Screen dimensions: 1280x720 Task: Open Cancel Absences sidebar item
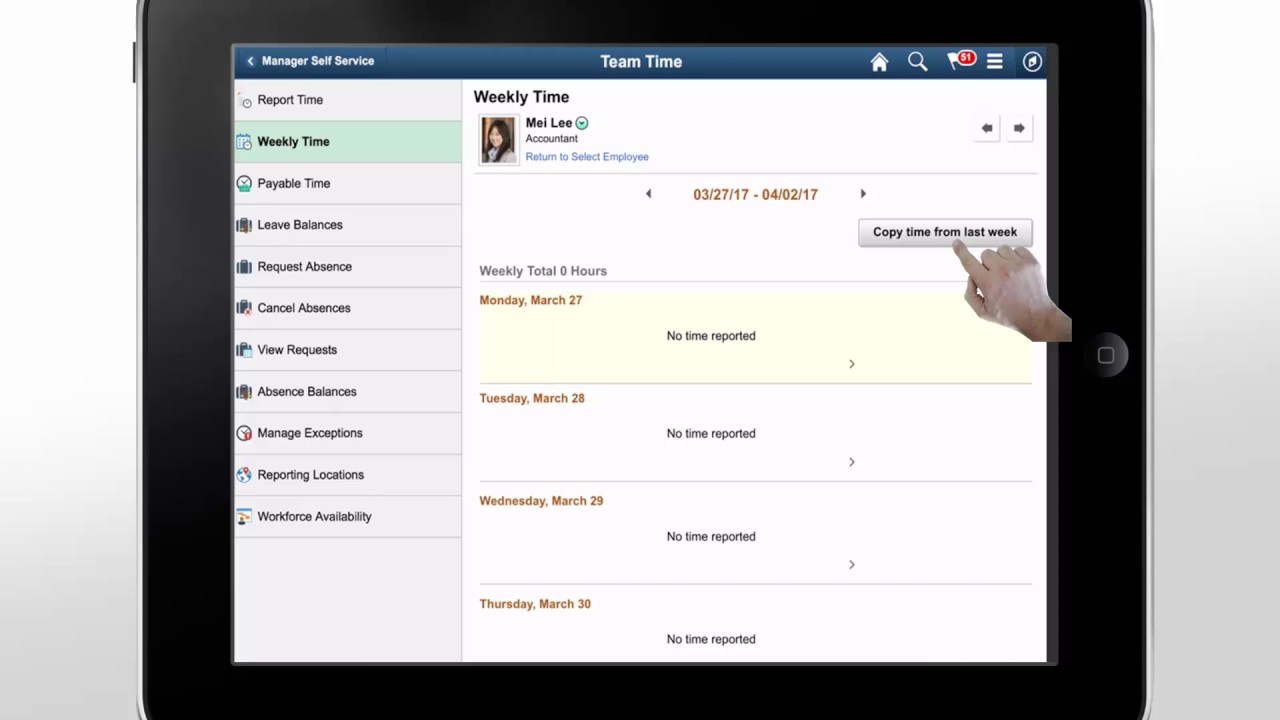348,308
